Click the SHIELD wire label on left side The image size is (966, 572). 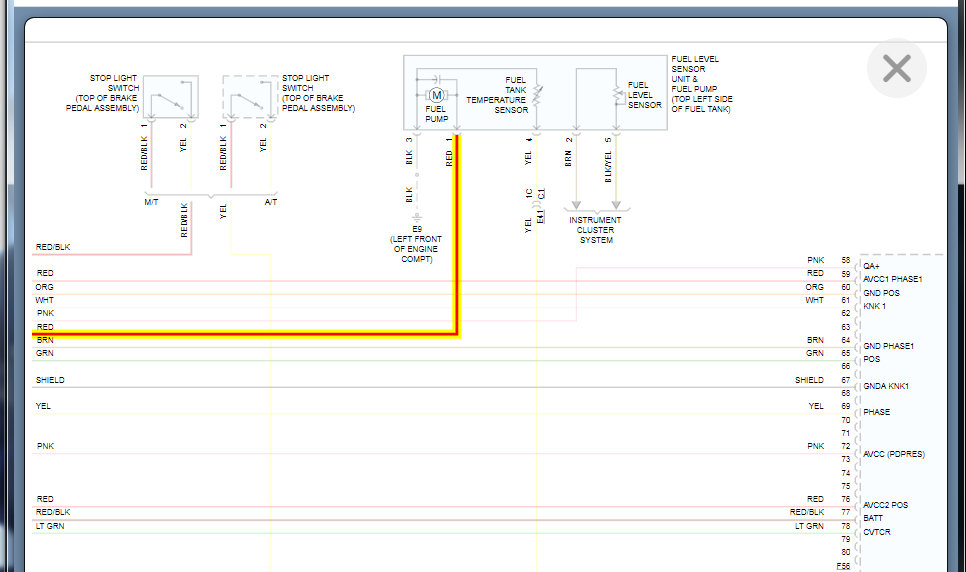pos(50,380)
